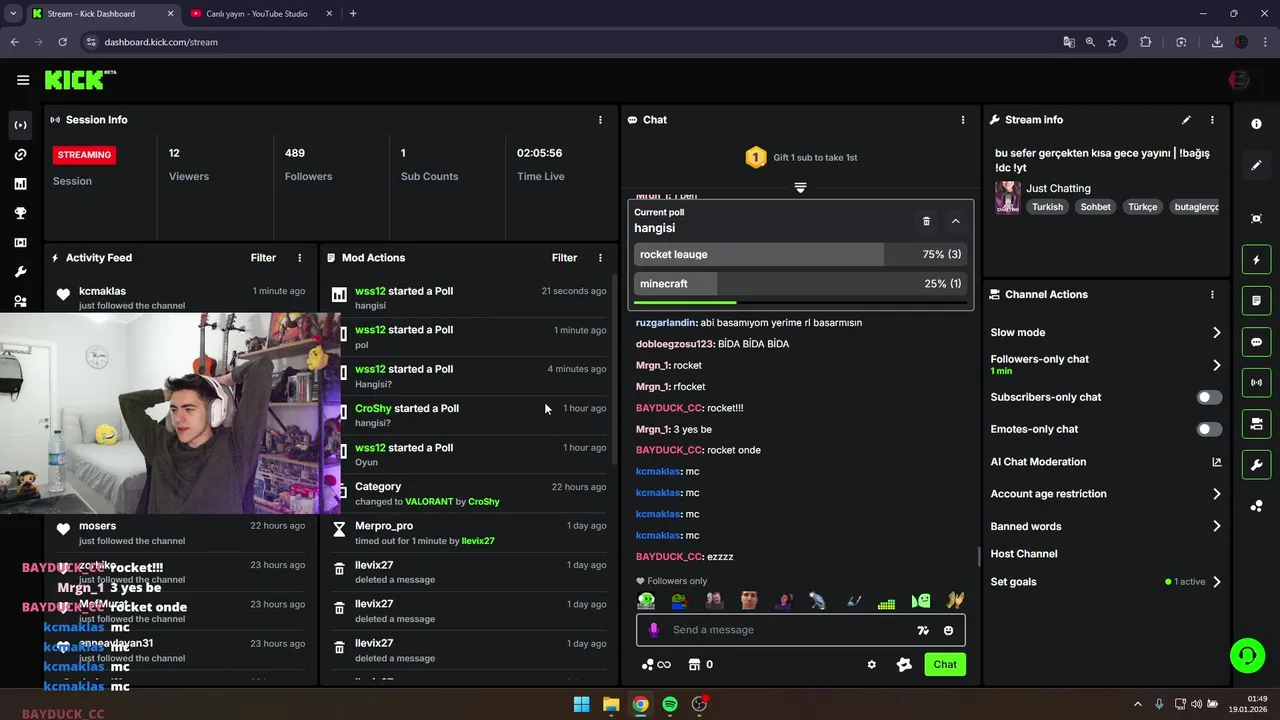Click the broadcast signal icon in right sidebar
The width and height of the screenshot is (1280, 720).
pyautogui.click(x=1257, y=383)
